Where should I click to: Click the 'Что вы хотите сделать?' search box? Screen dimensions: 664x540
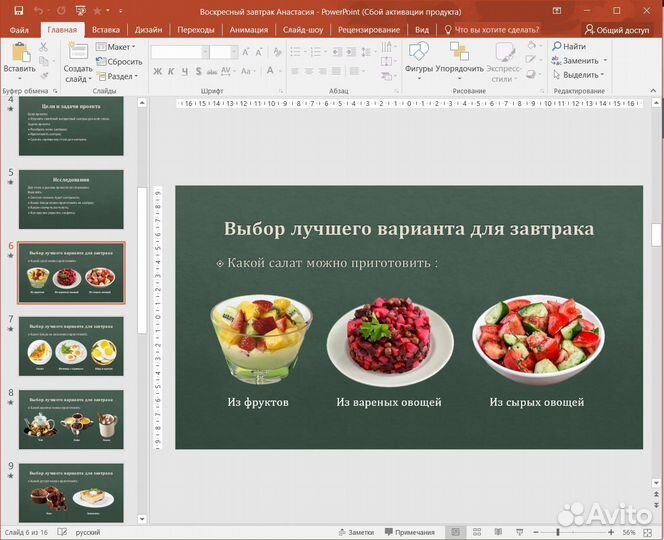[x=492, y=30]
